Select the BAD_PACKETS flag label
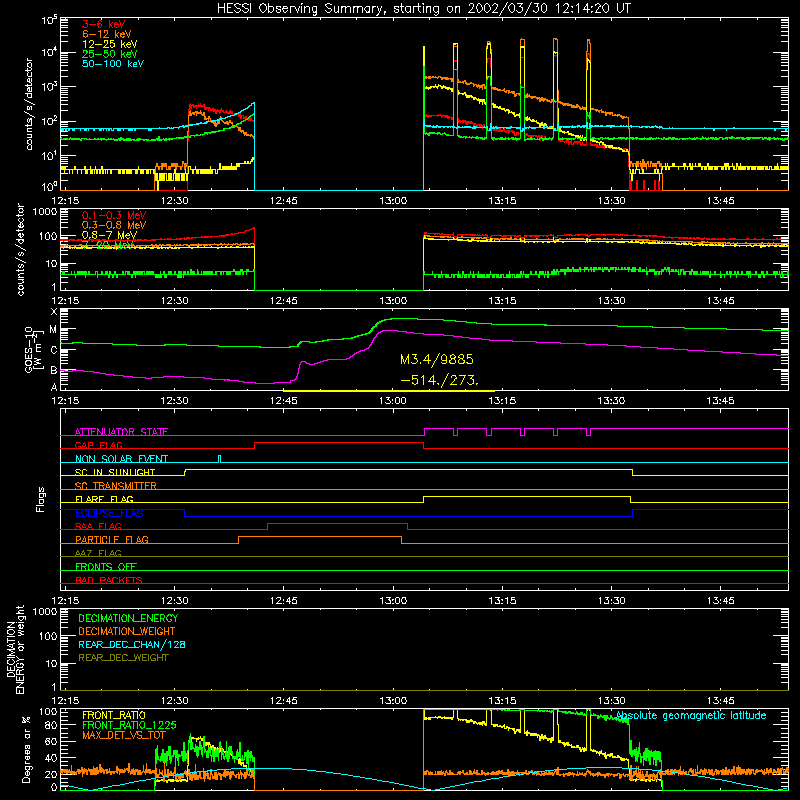This screenshot has height=800, width=800. (x=109, y=580)
